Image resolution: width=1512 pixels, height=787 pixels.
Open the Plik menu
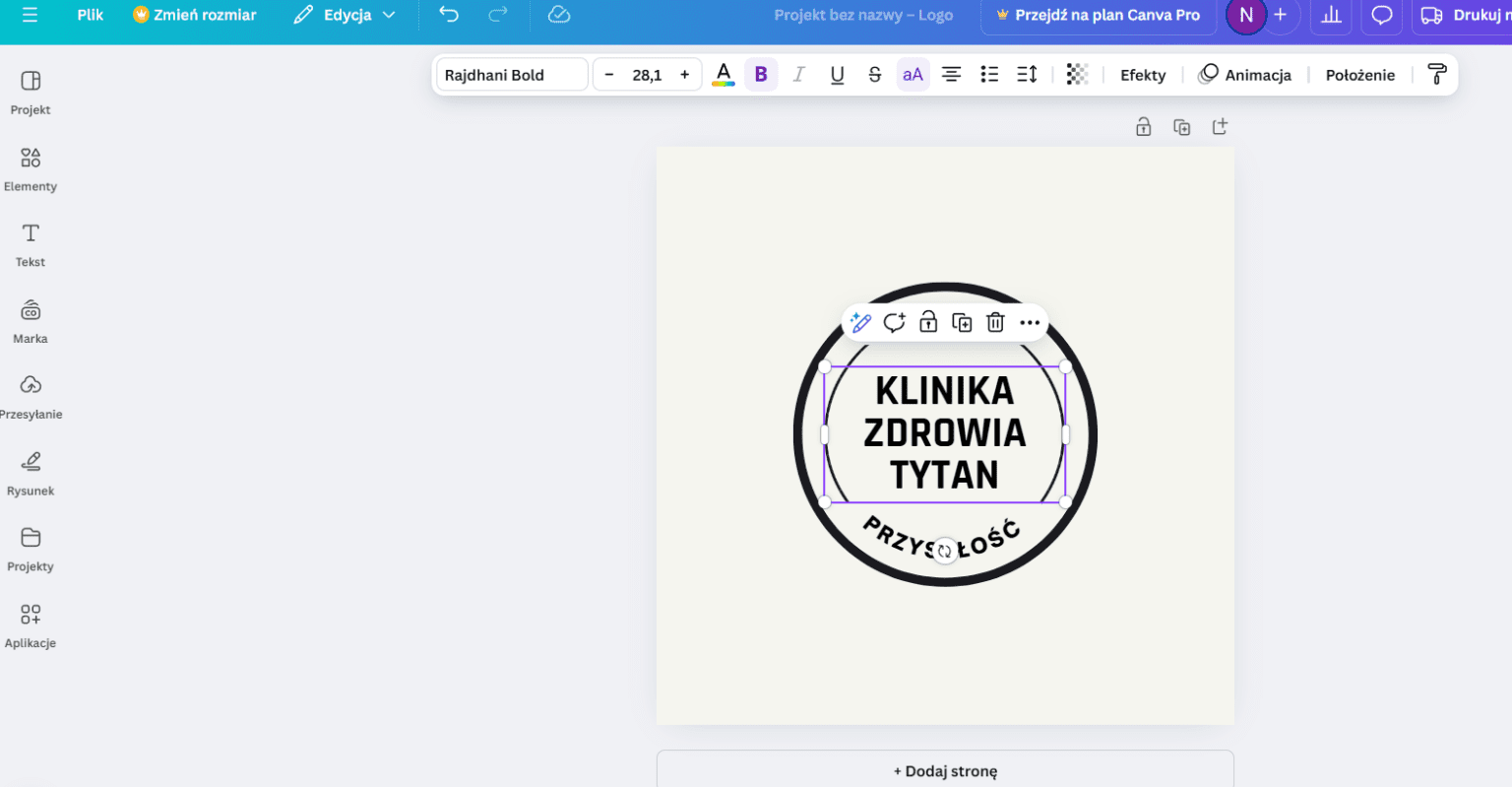point(89,15)
